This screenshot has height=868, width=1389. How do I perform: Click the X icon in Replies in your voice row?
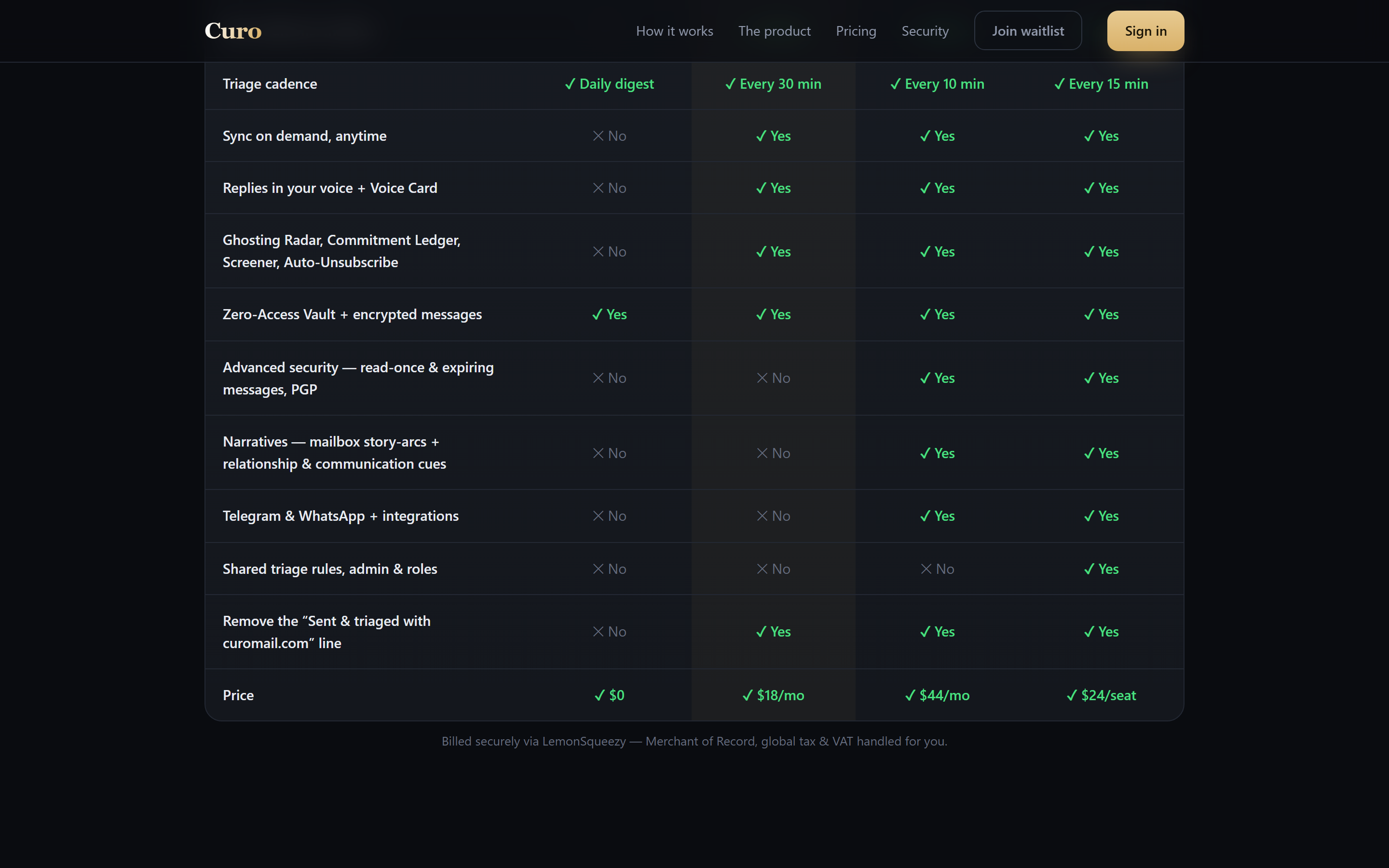(598, 188)
